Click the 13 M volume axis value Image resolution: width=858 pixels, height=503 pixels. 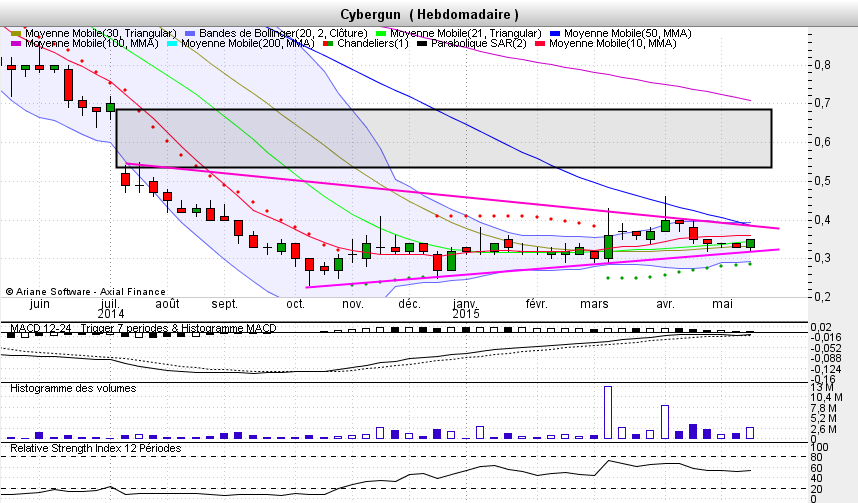coord(822,388)
